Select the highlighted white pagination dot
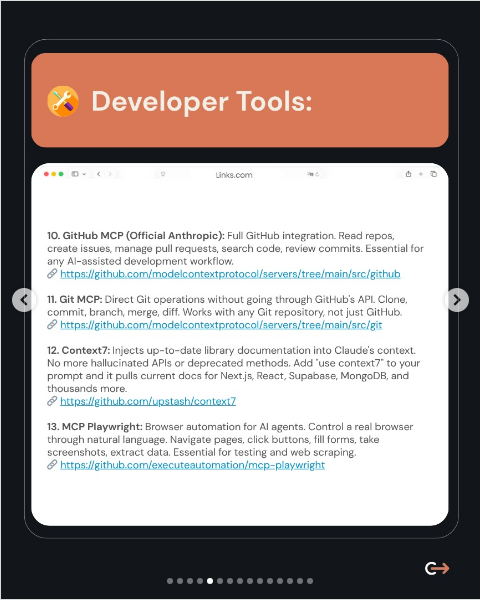The image size is (480, 600). click(x=210, y=581)
